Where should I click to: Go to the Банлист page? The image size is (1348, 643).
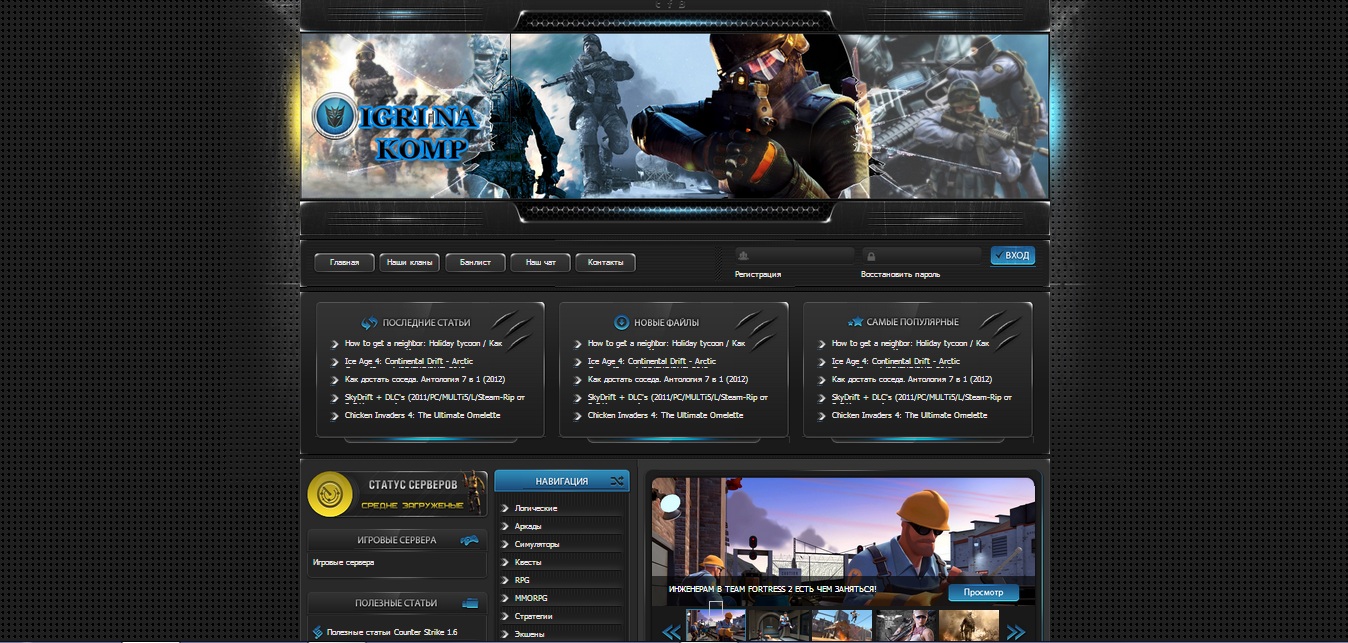[475, 262]
